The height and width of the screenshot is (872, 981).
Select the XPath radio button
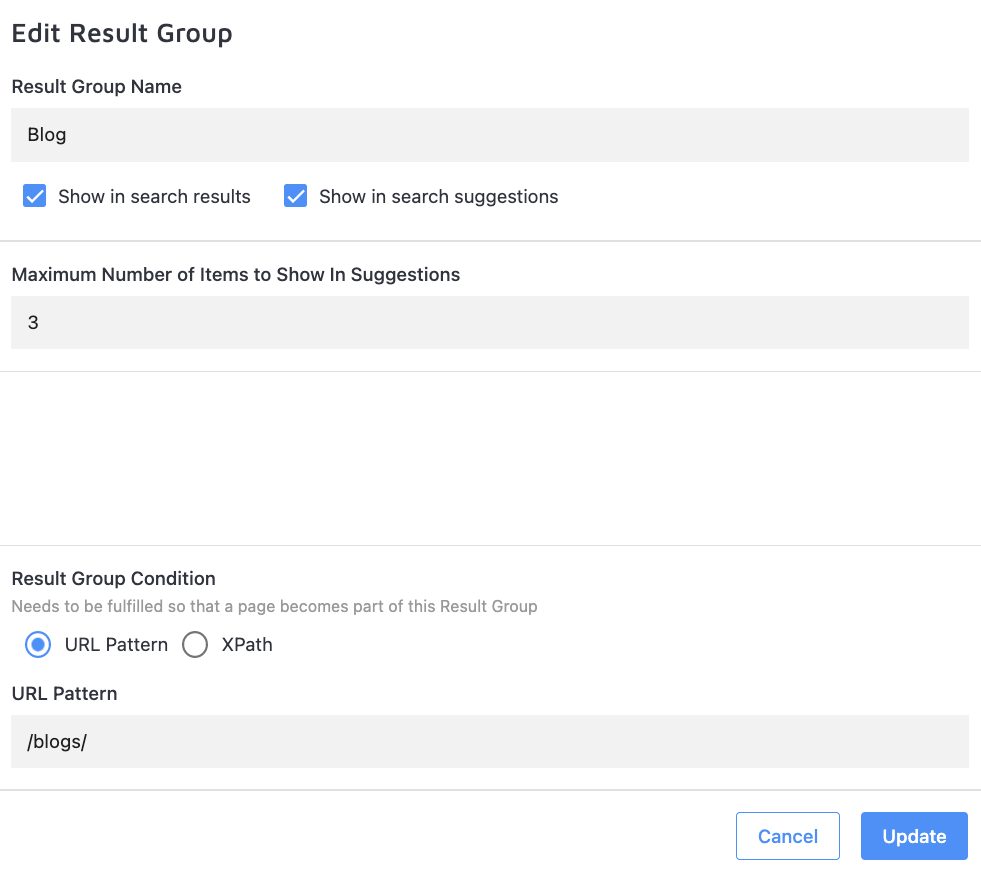195,645
